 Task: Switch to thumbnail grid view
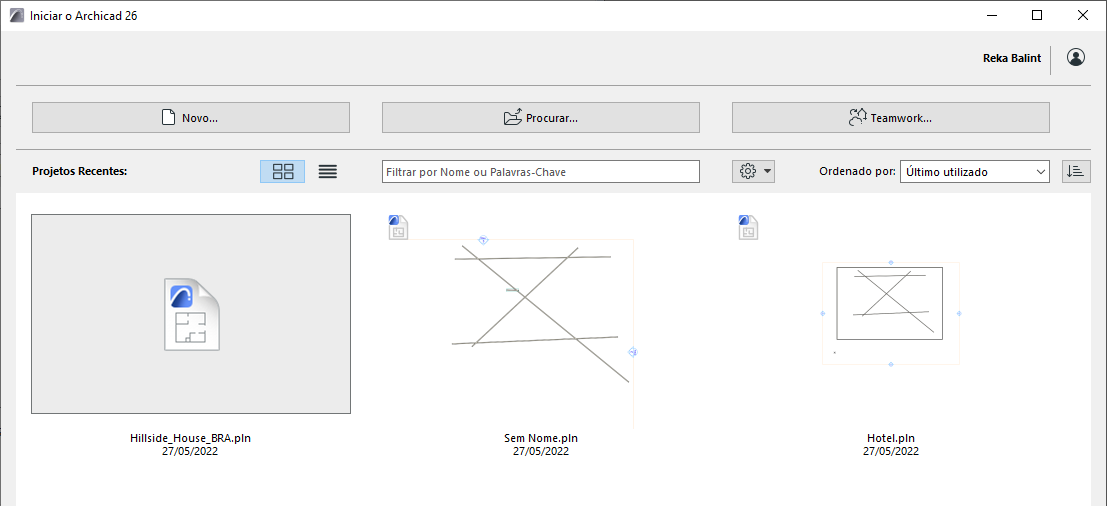tap(282, 171)
